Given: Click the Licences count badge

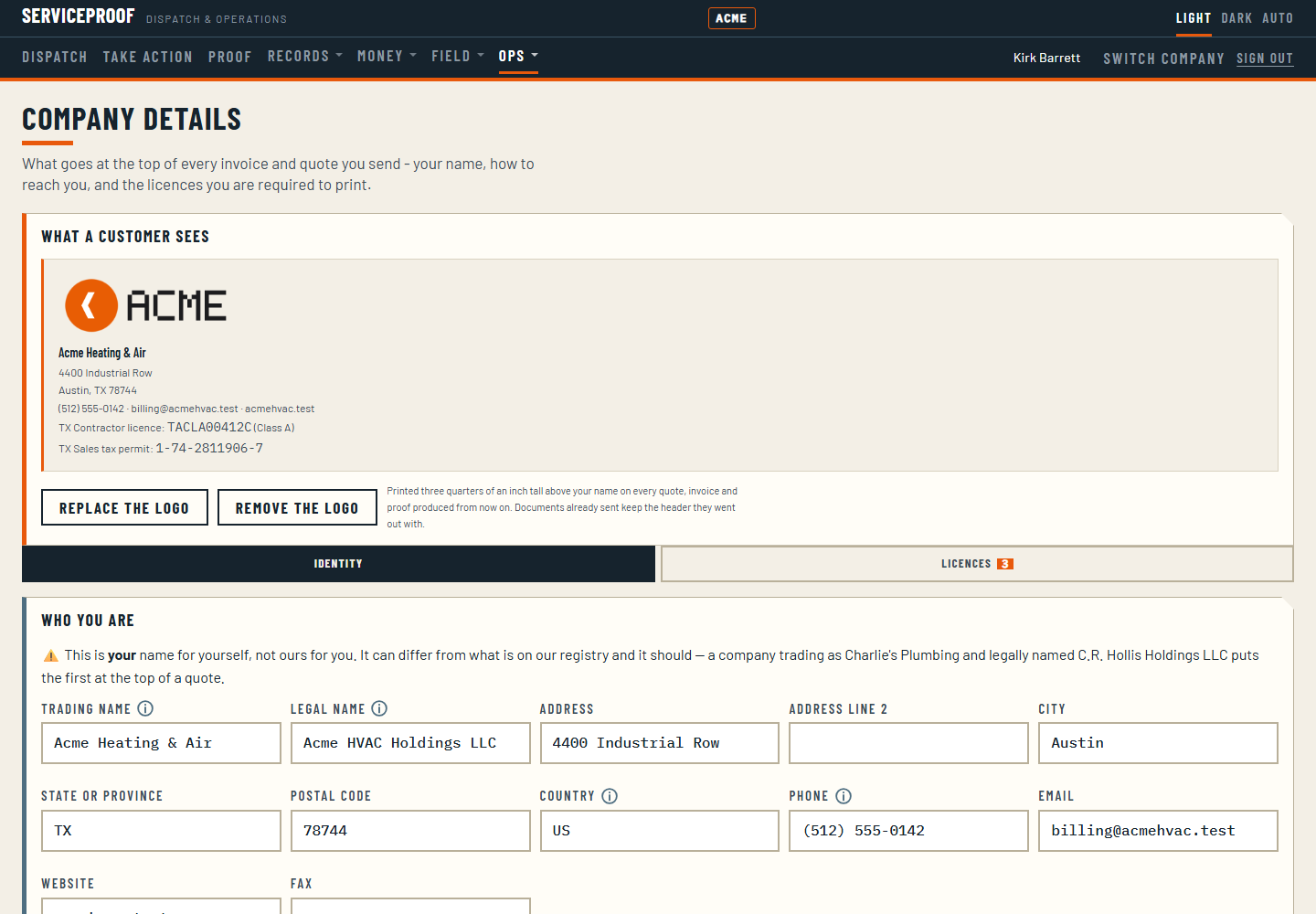Looking at the screenshot, I should [1004, 564].
